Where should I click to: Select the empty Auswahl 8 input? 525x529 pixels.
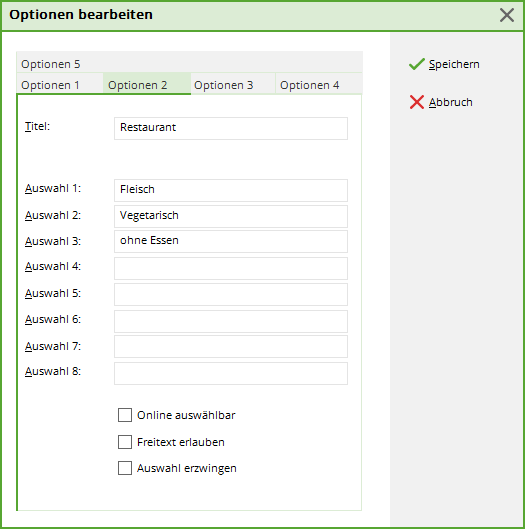coord(231,373)
